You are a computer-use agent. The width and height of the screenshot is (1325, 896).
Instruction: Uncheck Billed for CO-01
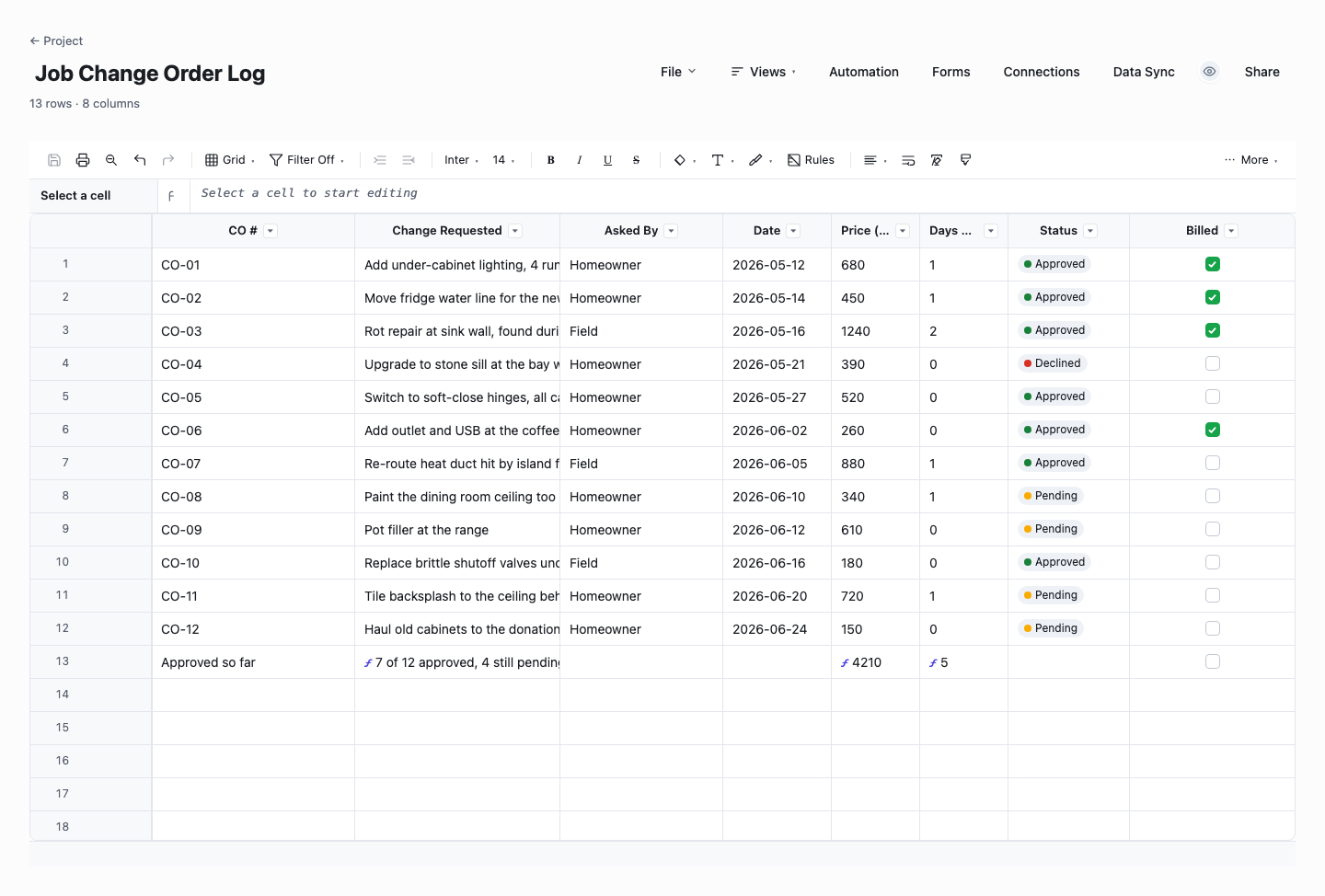pyautogui.click(x=1213, y=264)
